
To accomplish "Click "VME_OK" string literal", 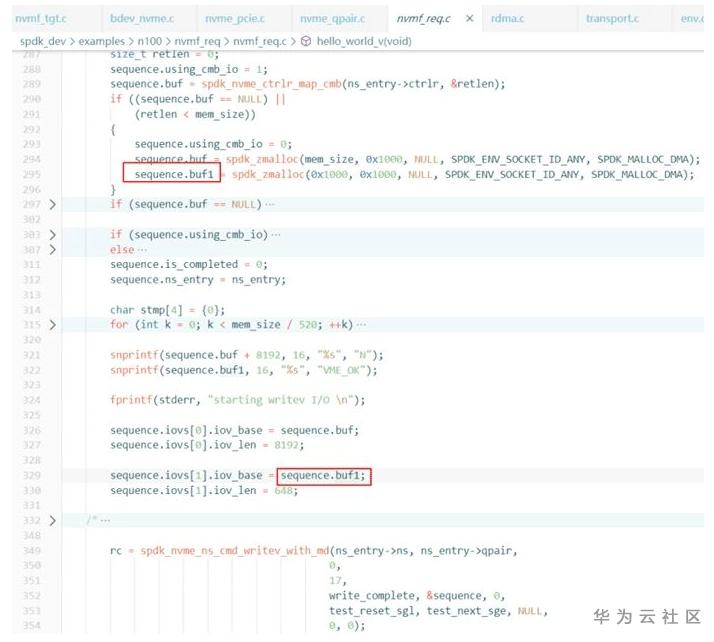I will pos(342,370).
